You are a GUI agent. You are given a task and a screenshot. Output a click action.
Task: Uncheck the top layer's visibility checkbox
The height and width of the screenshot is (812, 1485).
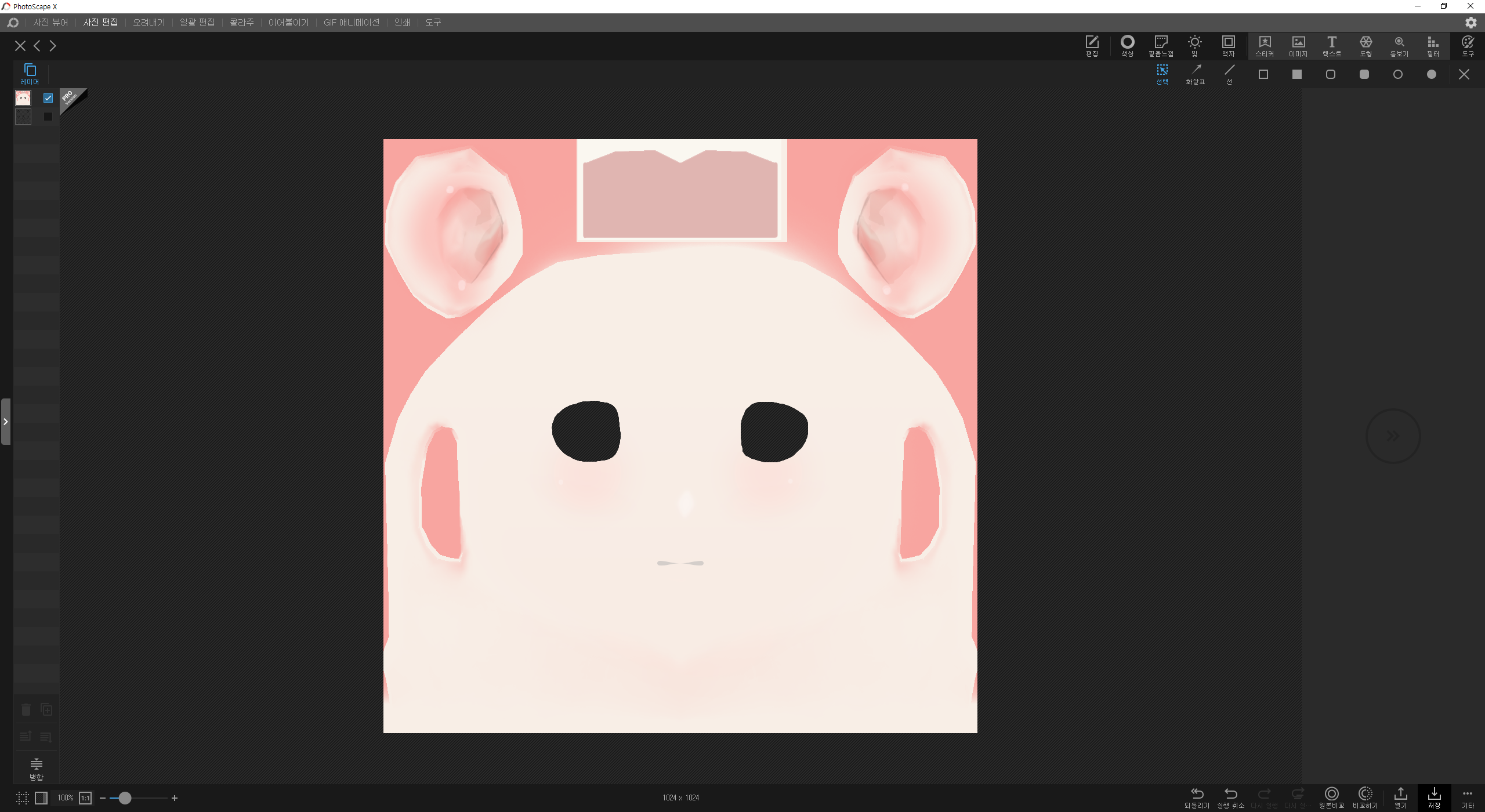click(x=48, y=98)
